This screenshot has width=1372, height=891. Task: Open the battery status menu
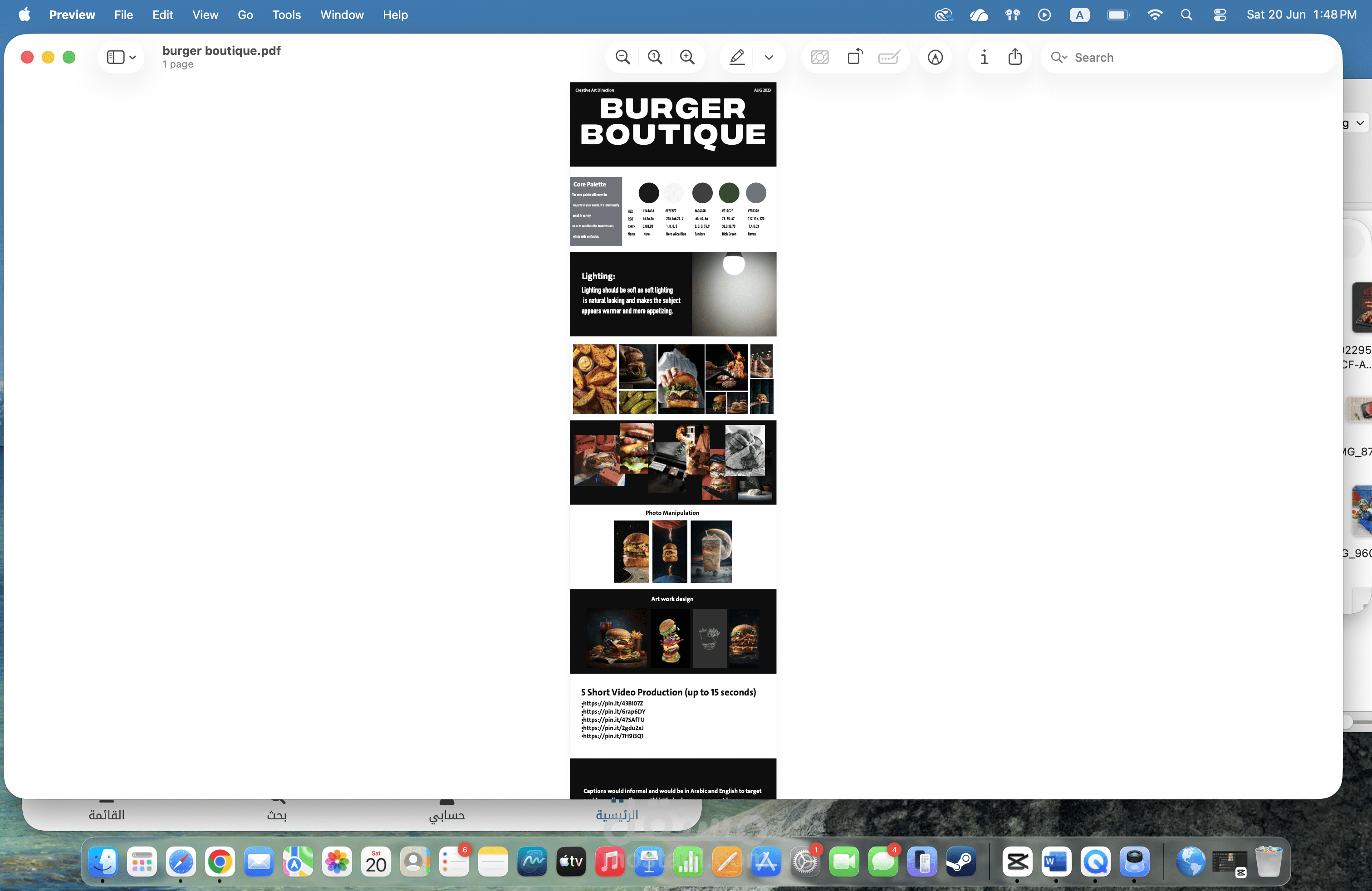(1118, 15)
